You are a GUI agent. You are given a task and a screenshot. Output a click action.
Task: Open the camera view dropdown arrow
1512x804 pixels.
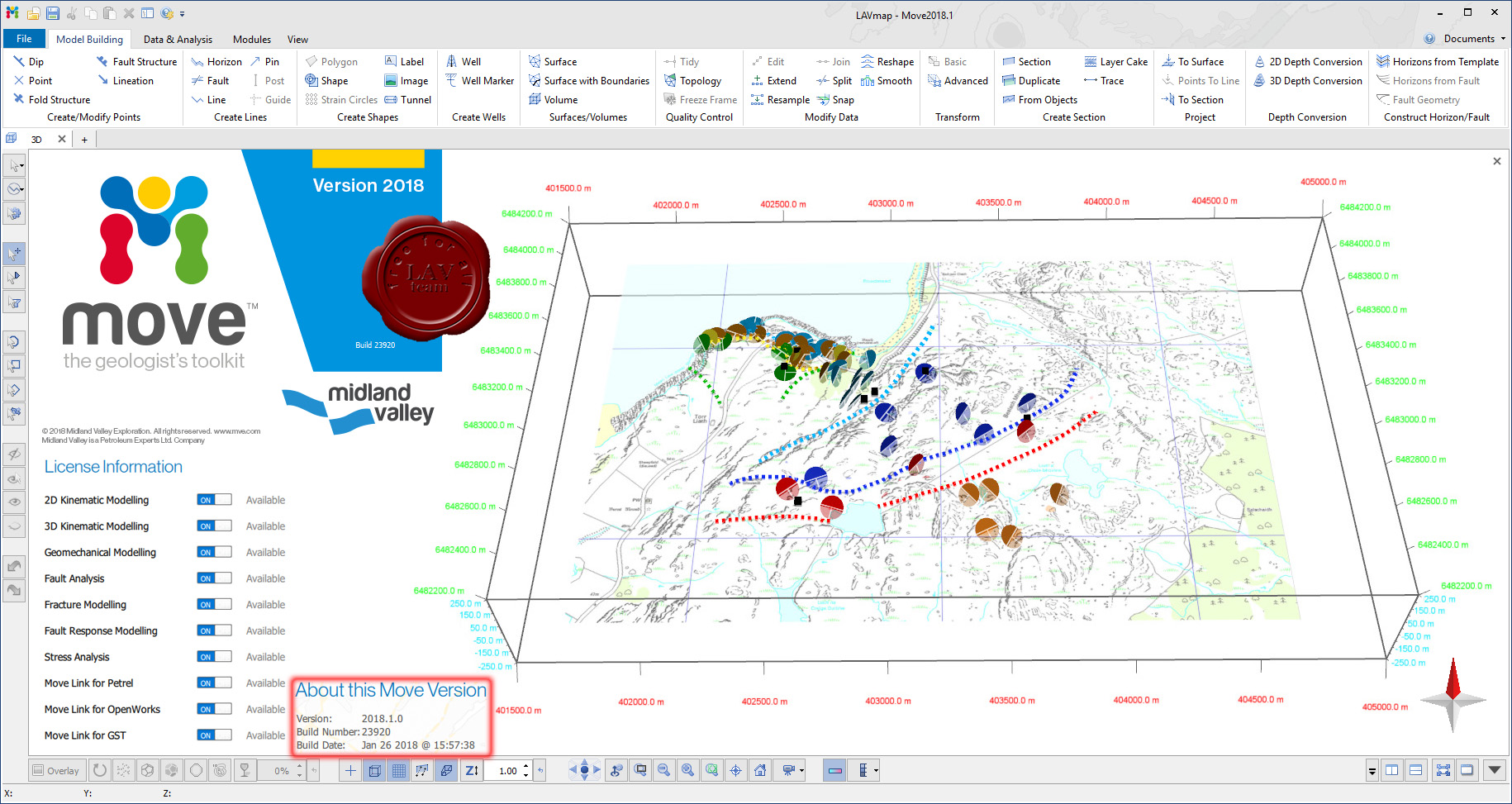point(801,770)
